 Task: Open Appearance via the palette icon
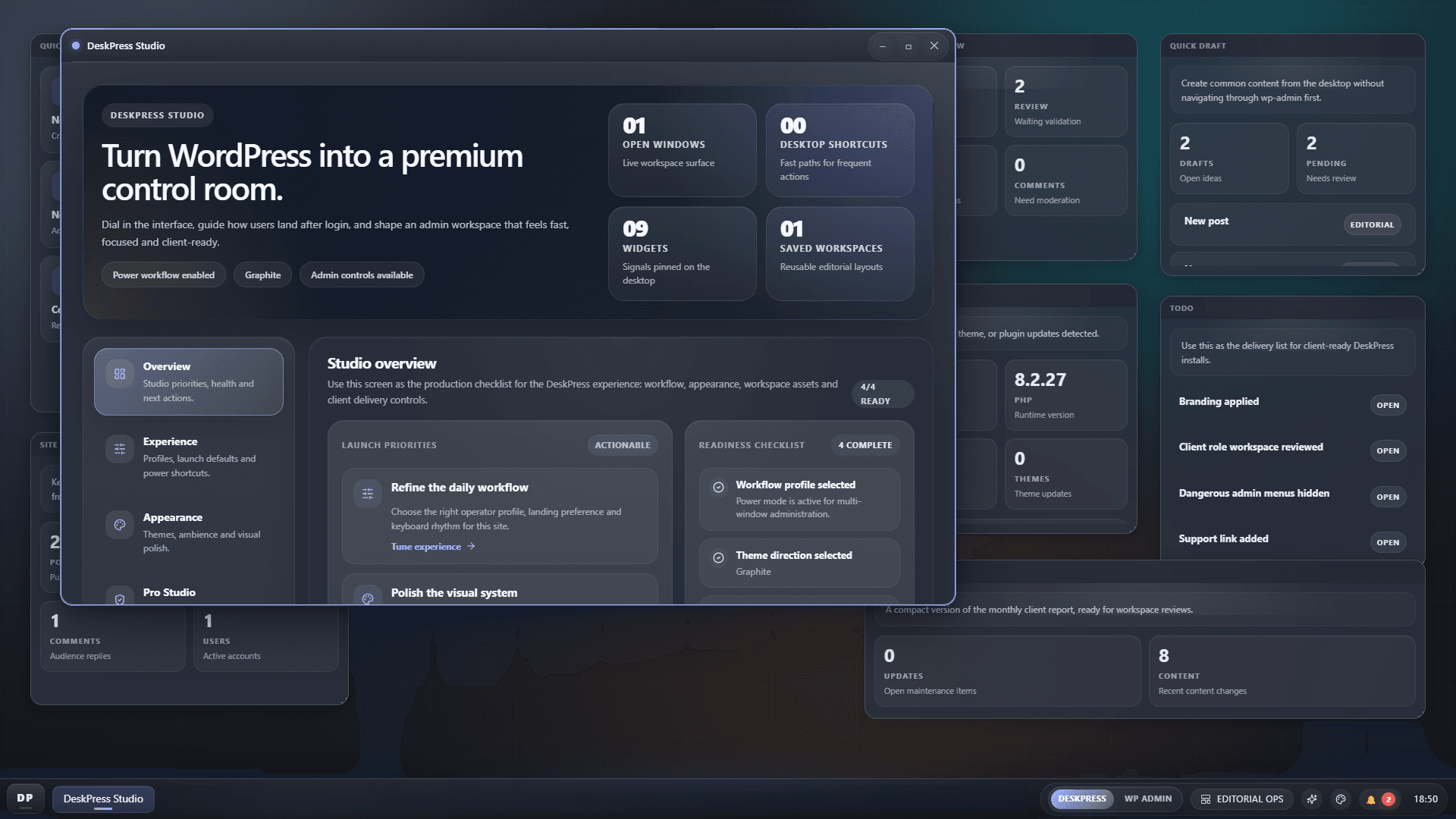[x=119, y=524]
